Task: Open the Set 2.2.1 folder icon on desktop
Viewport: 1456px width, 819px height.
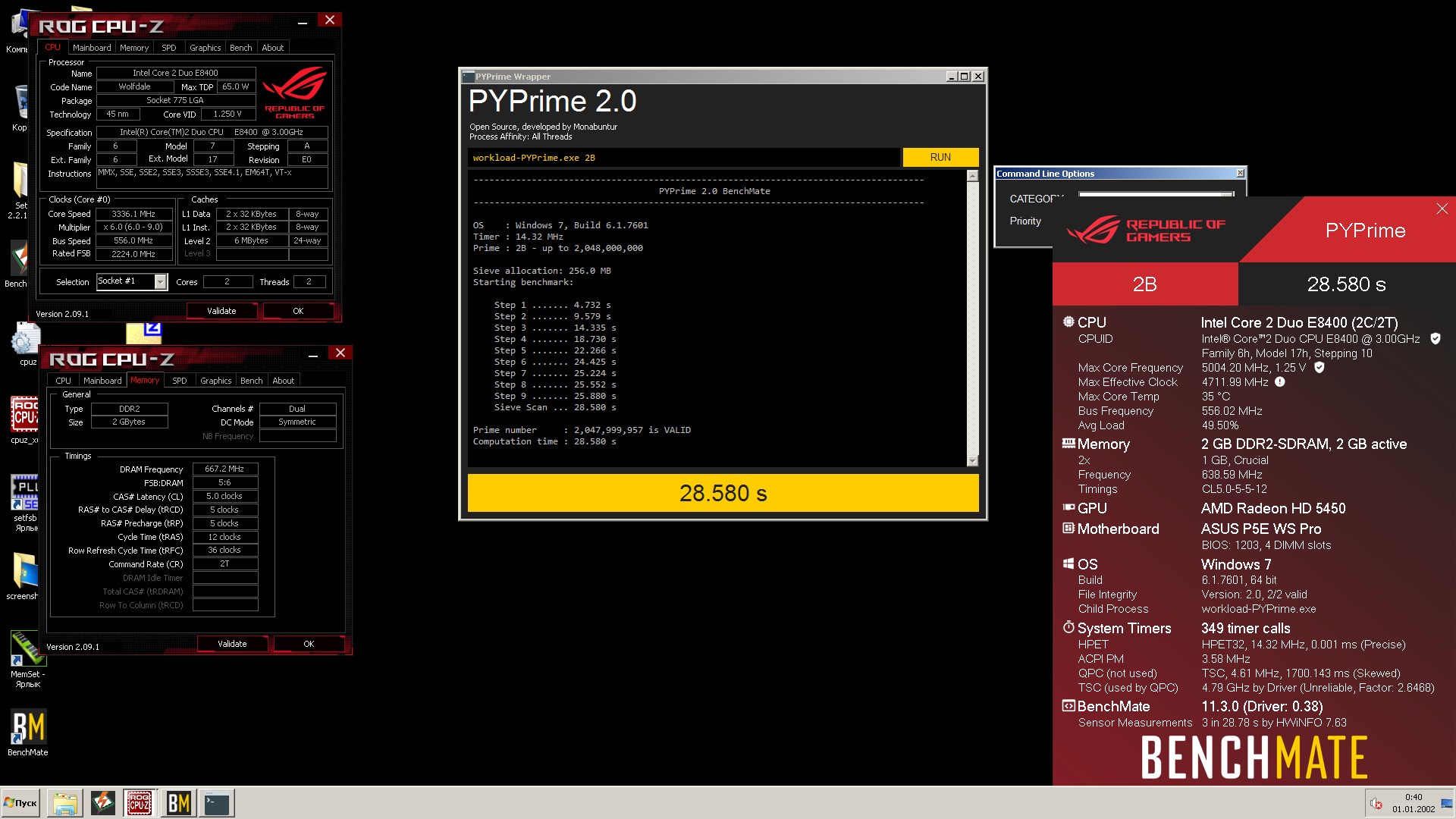Action: [18, 188]
